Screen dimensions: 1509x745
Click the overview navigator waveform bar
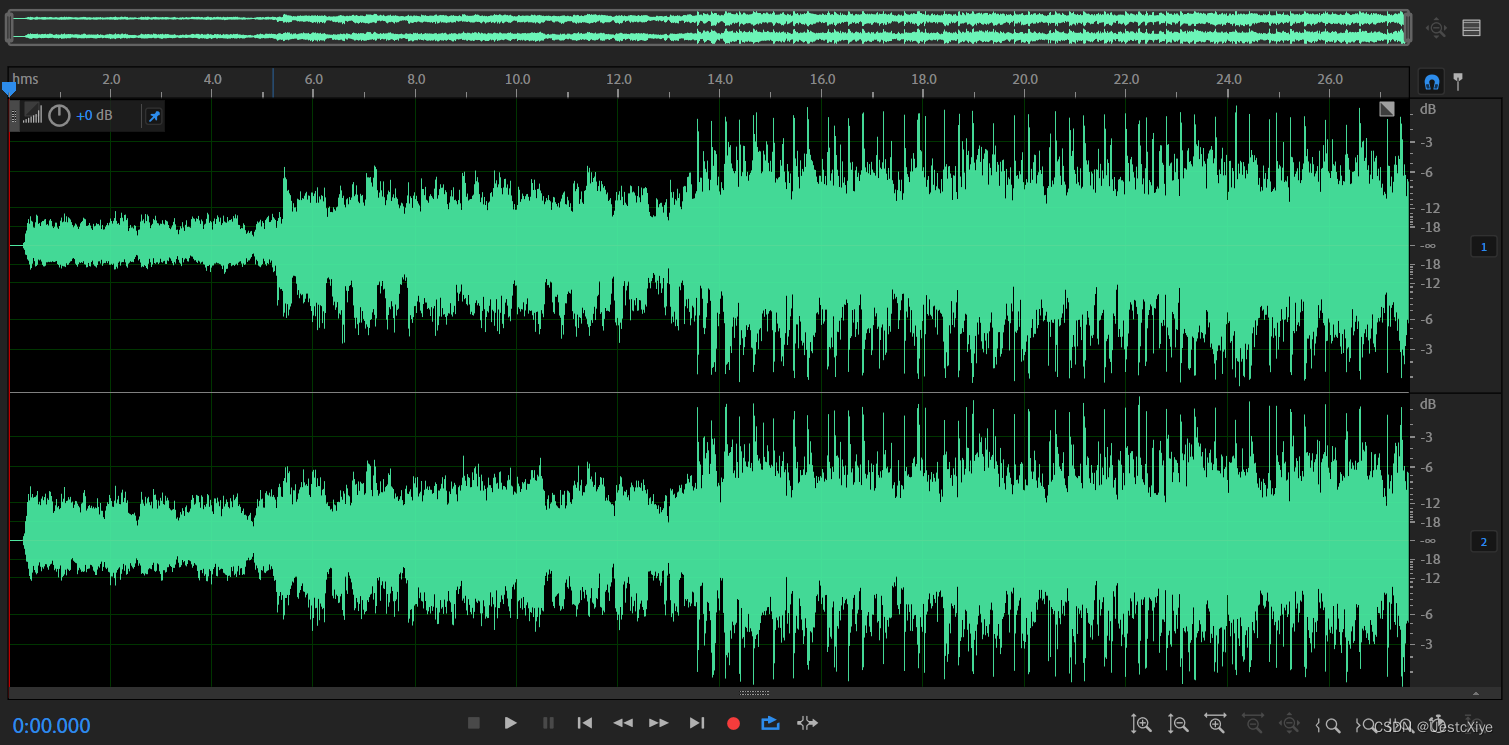[709, 27]
